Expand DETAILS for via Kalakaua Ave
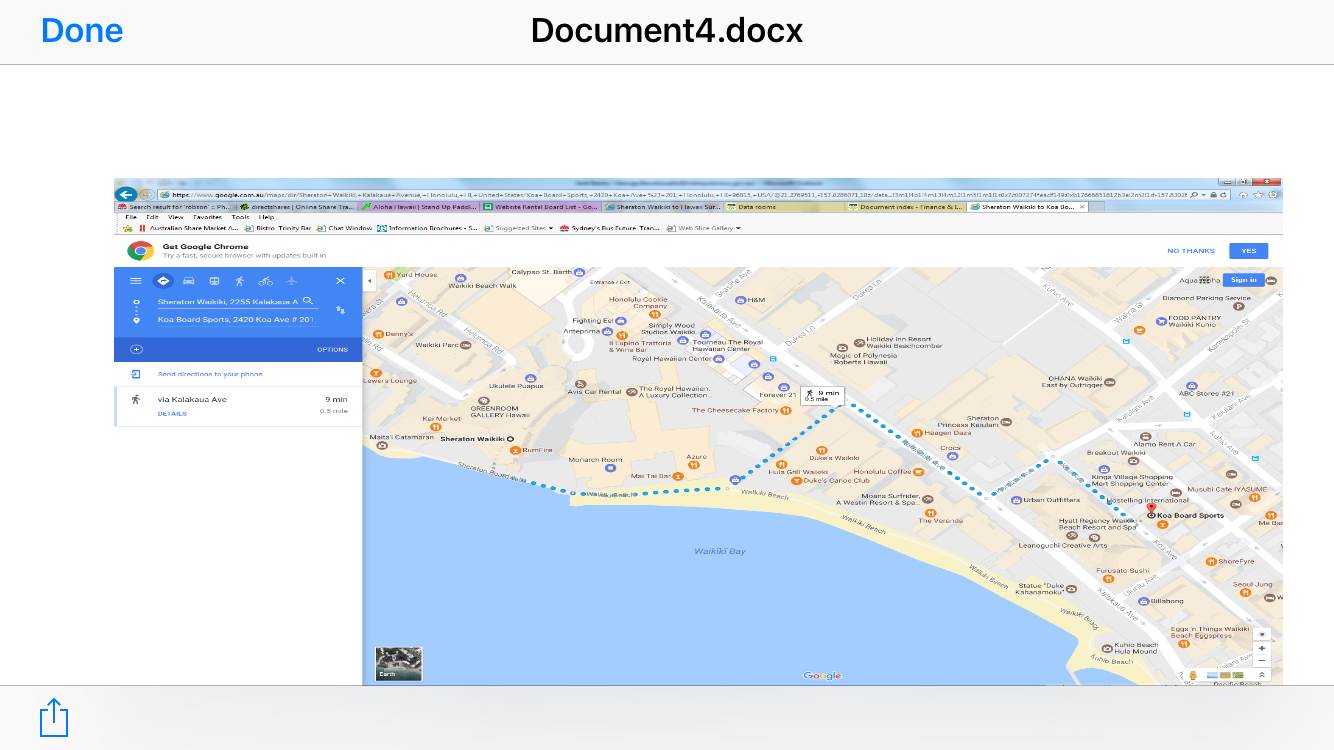 point(172,413)
